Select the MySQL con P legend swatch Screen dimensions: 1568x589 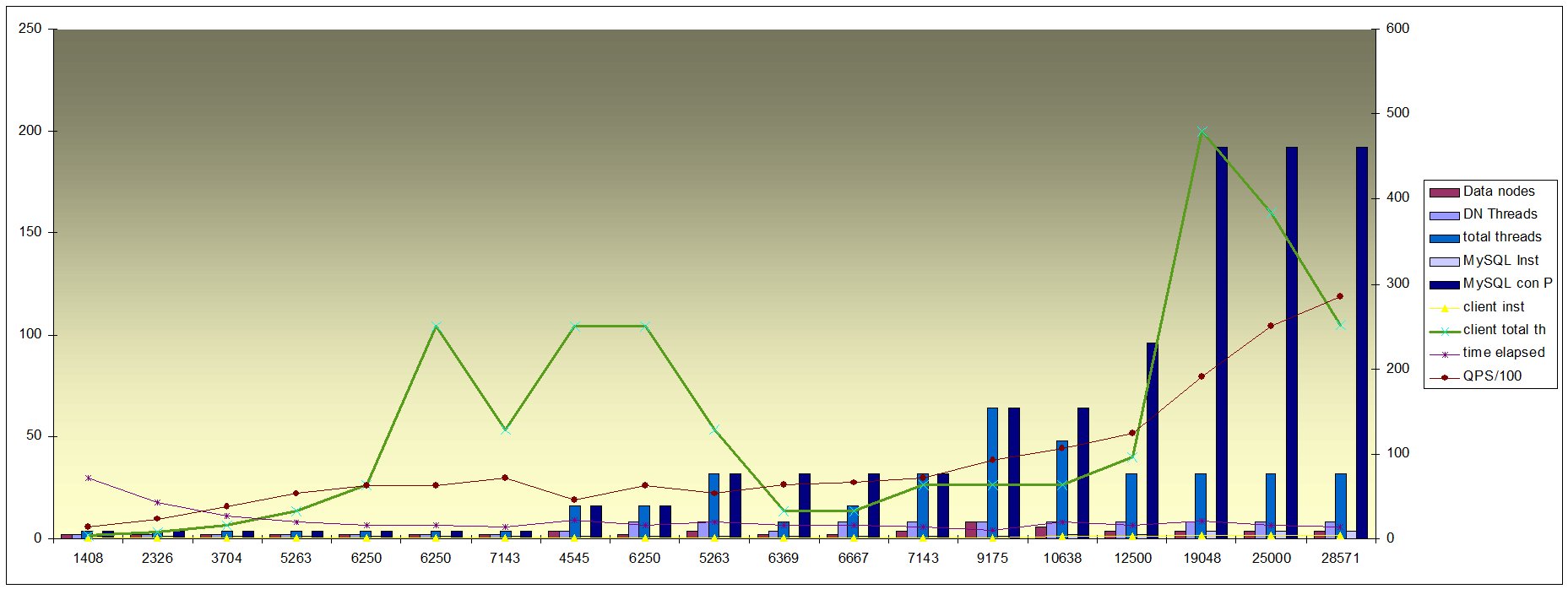1444,284
